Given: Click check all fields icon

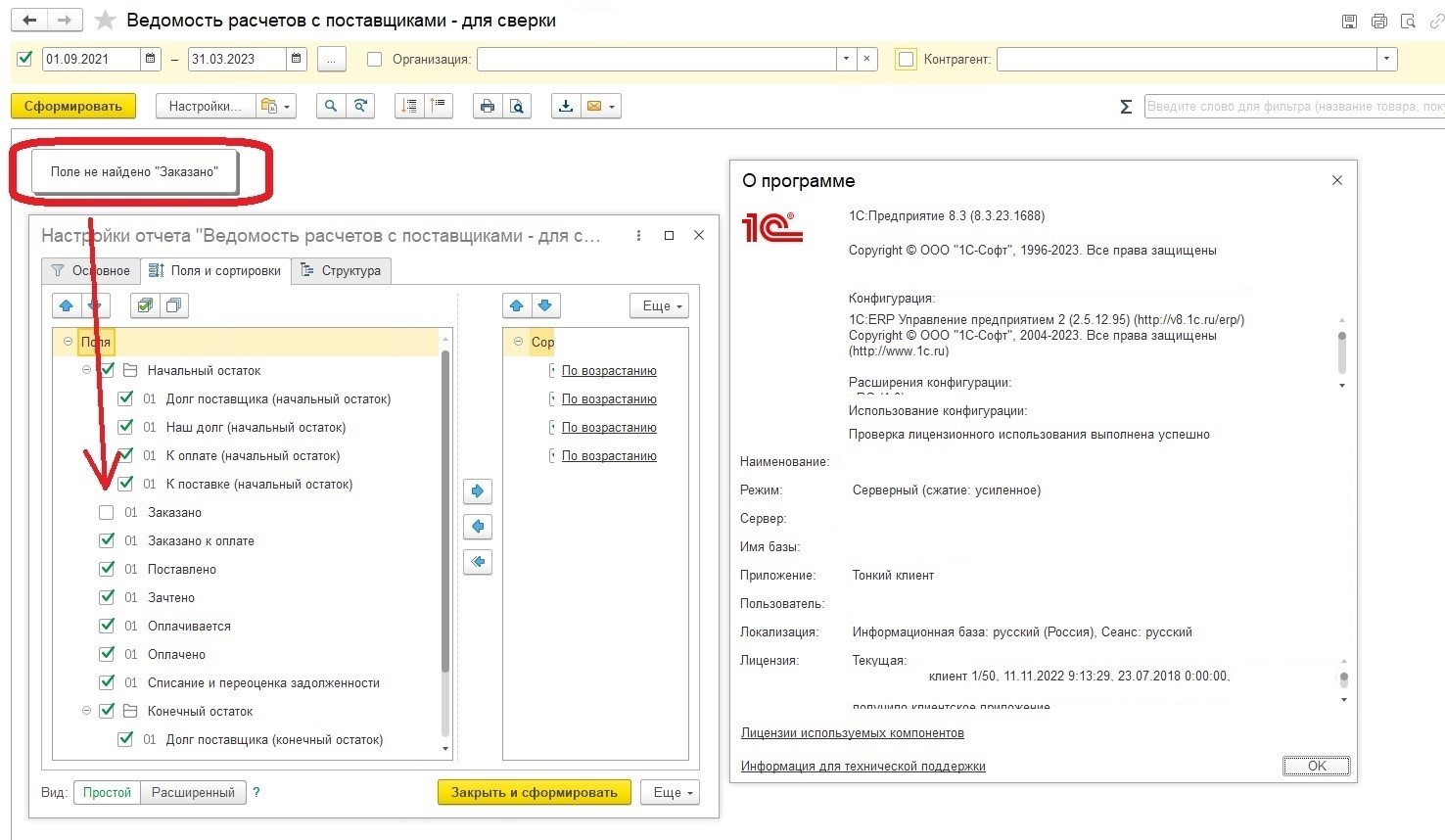Looking at the screenshot, I should [145, 305].
